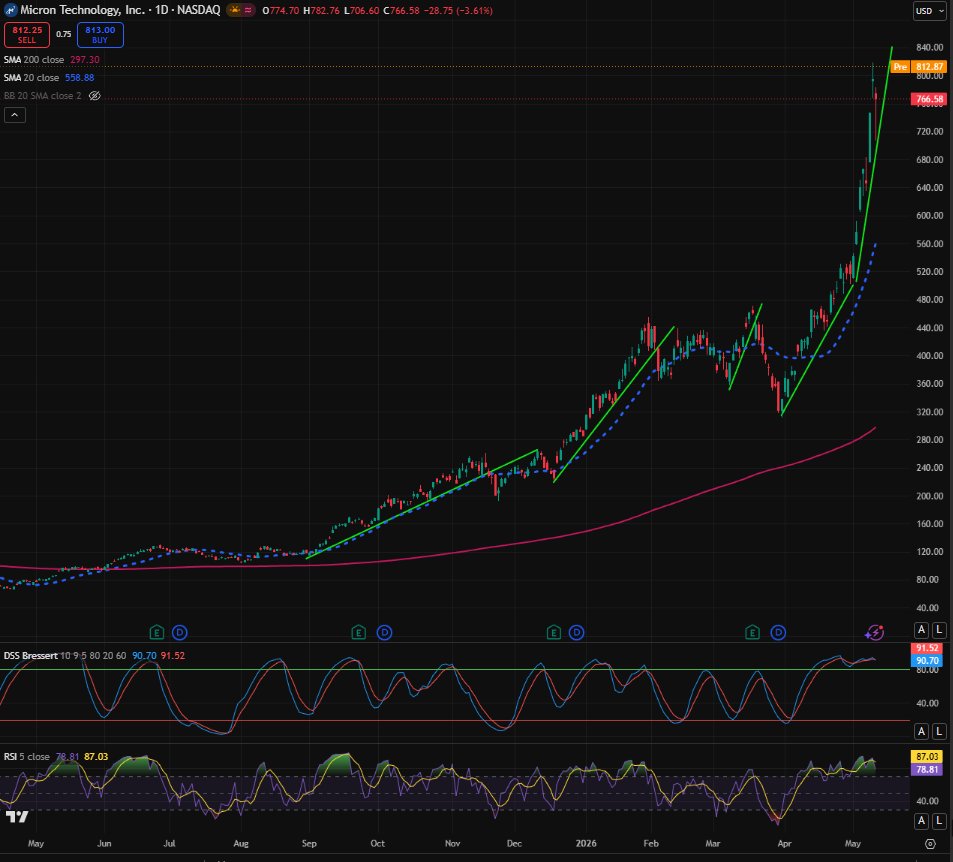Open the March earnings E marker
The image size is (953, 862).
[x=752, y=633]
